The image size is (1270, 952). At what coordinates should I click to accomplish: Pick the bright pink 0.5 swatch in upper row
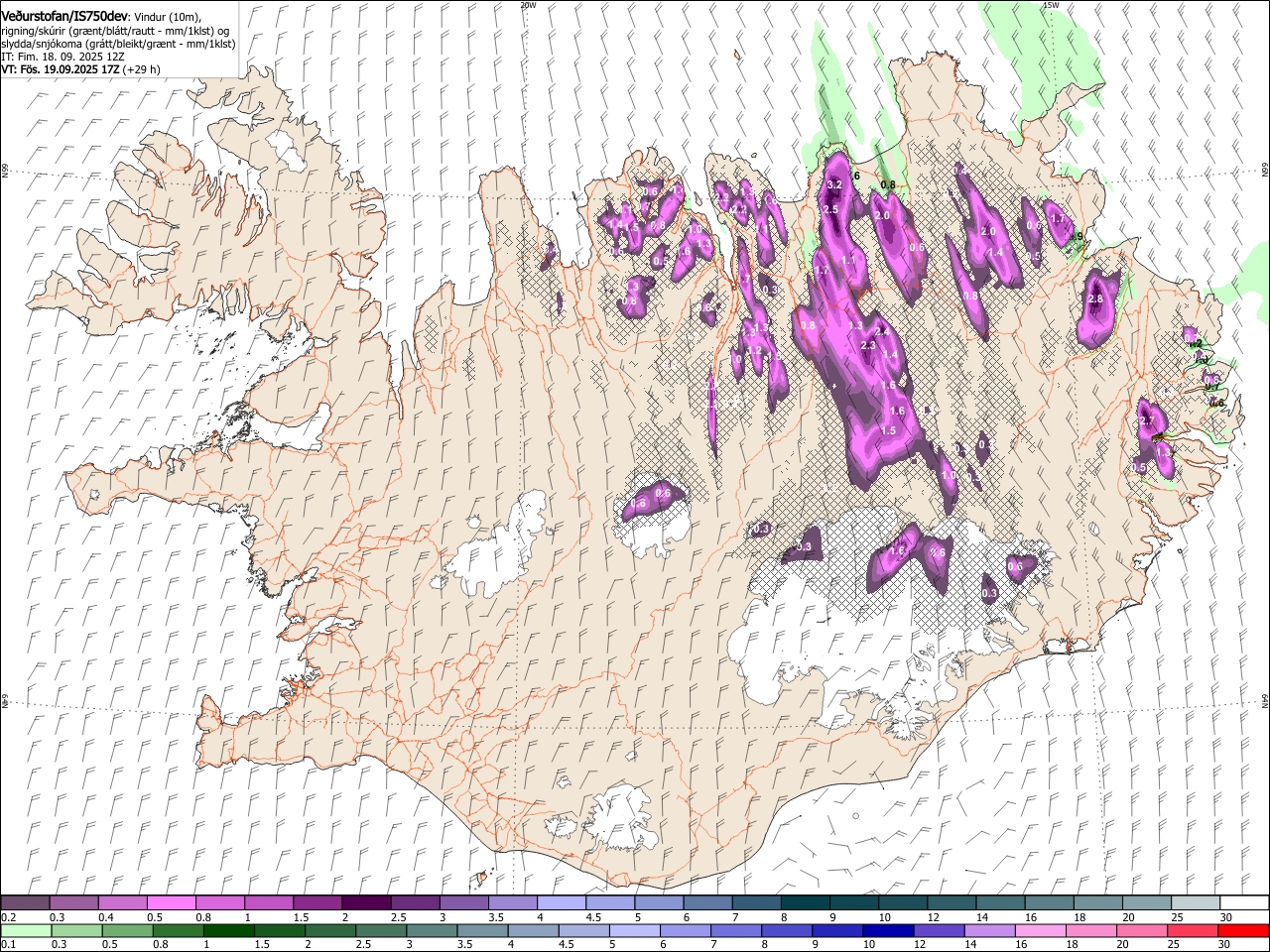click(x=171, y=903)
